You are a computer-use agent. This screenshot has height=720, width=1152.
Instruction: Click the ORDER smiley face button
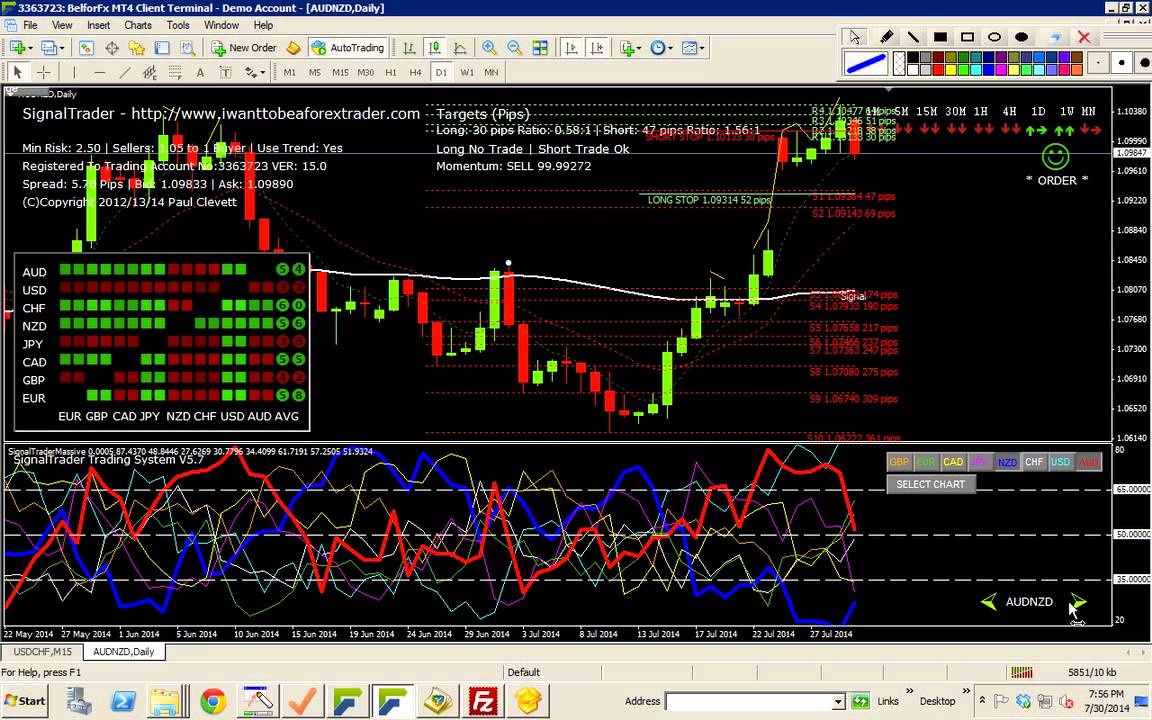tap(1055, 156)
